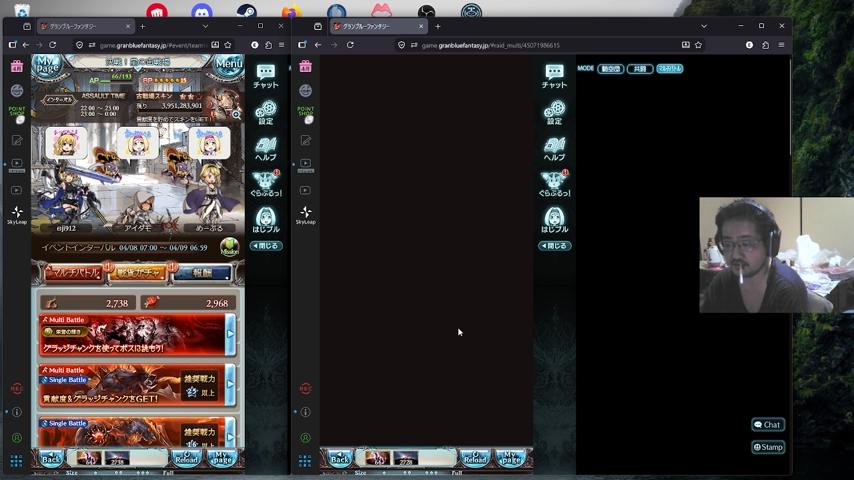Image resolution: width=854 pixels, height=480 pixels.
Task: Open ぐらぶるっ! comic icon in left window
Action: [x=266, y=184]
